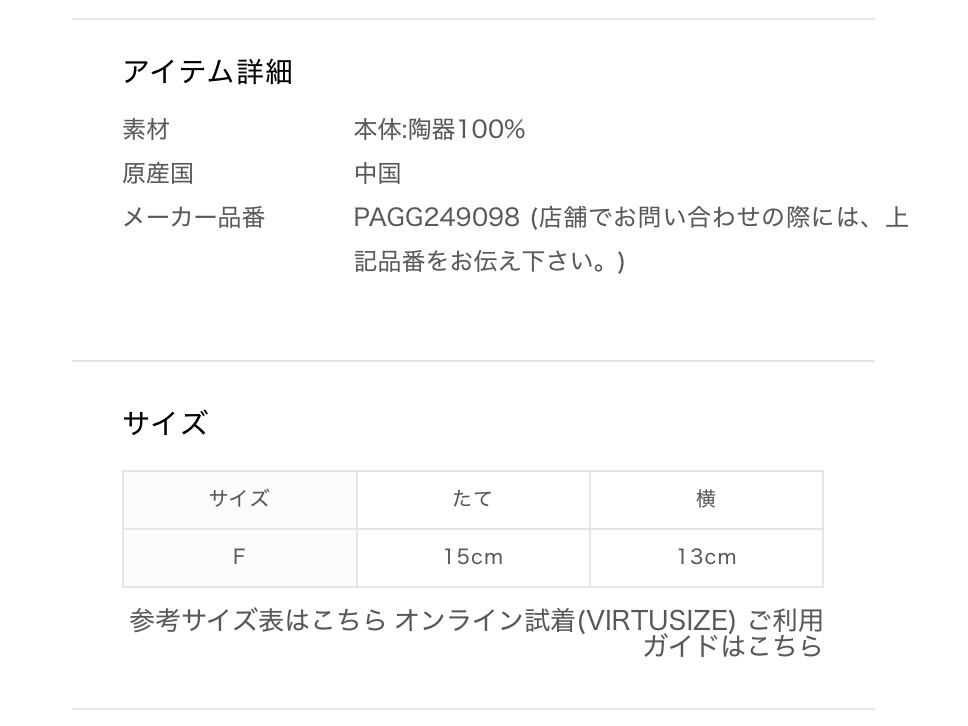Select the F size cell
The width and height of the screenshot is (968, 726).
[239, 557]
